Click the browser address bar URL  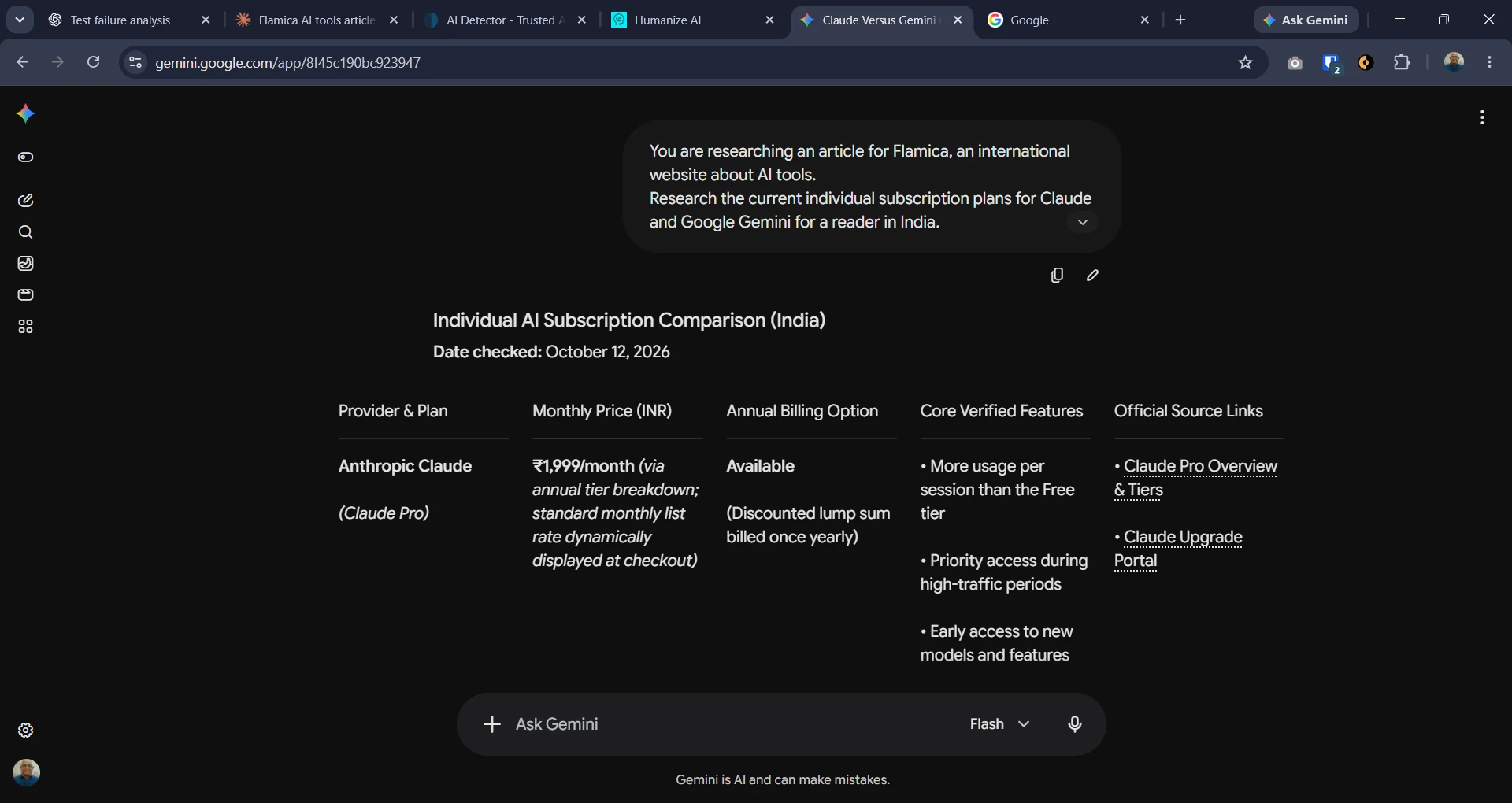pyautogui.click(x=287, y=63)
